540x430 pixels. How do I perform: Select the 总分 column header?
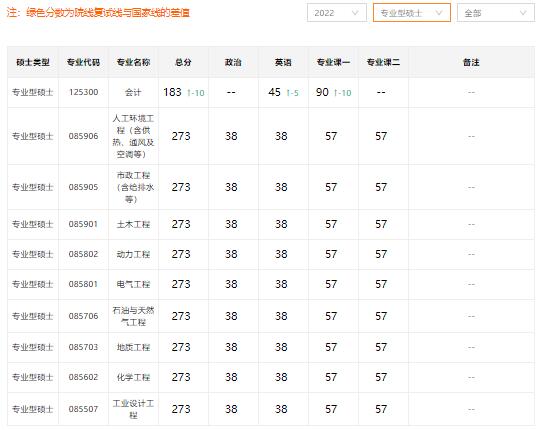click(x=183, y=62)
